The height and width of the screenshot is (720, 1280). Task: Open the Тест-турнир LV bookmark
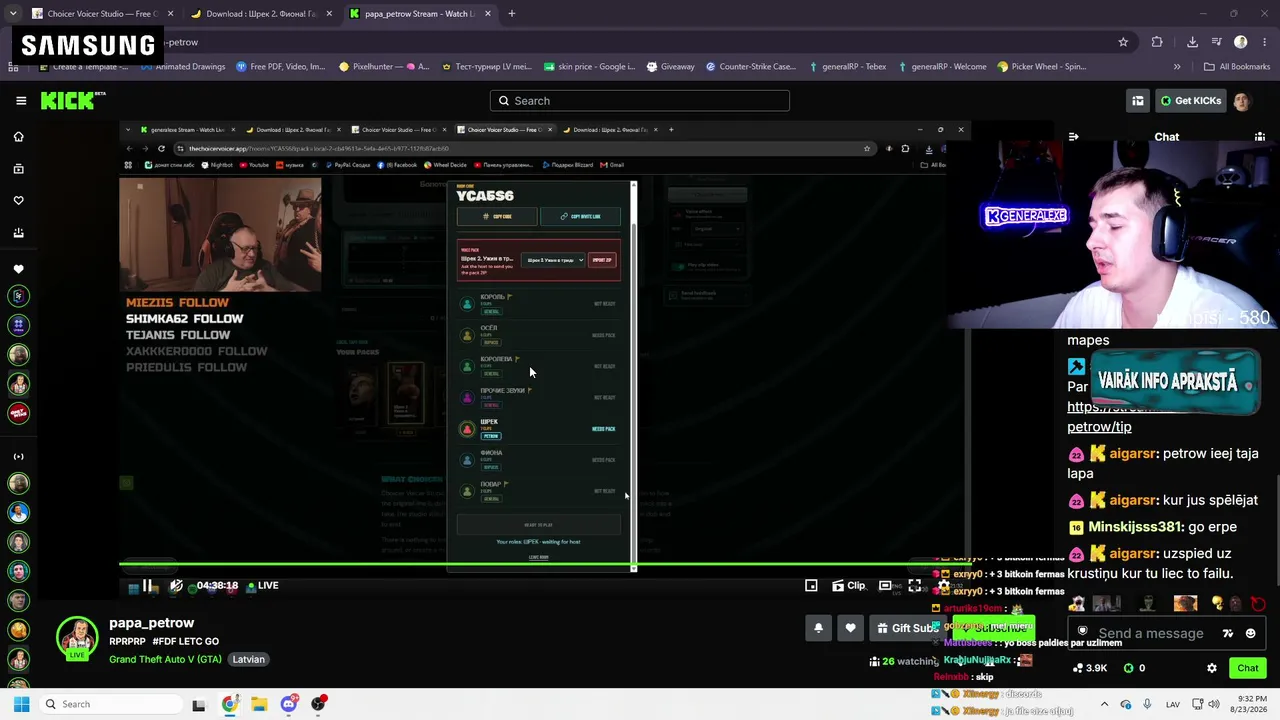[x=486, y=67]
